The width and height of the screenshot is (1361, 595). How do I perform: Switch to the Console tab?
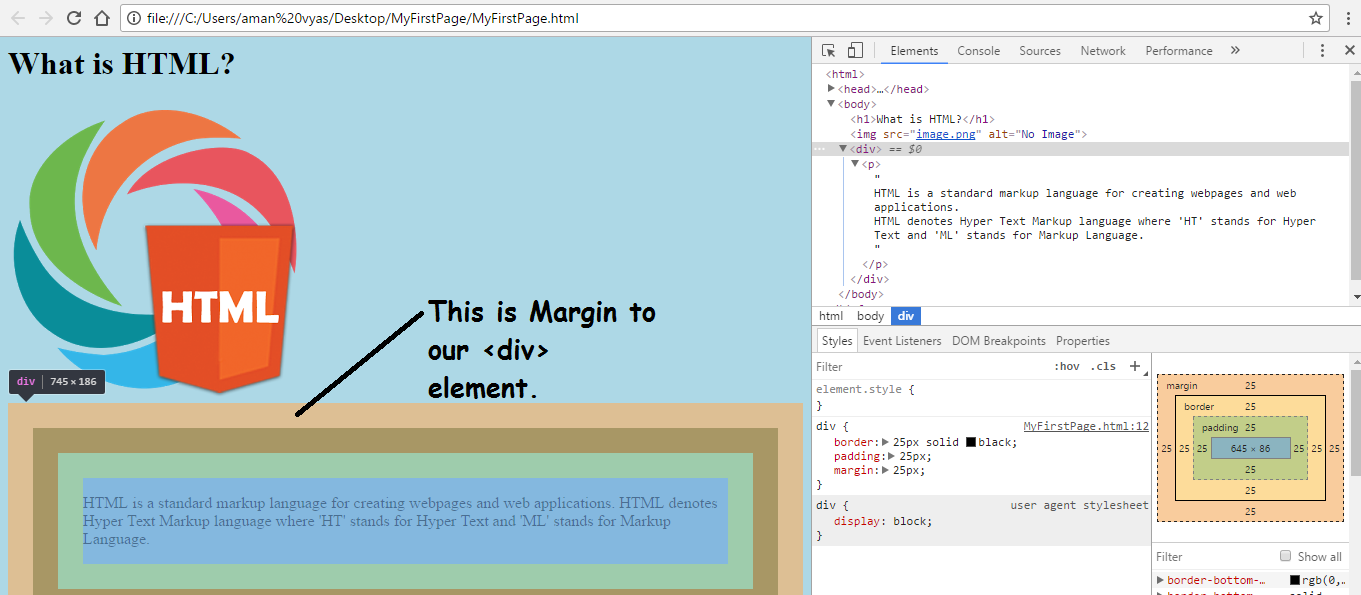click(x=978, y=50)
